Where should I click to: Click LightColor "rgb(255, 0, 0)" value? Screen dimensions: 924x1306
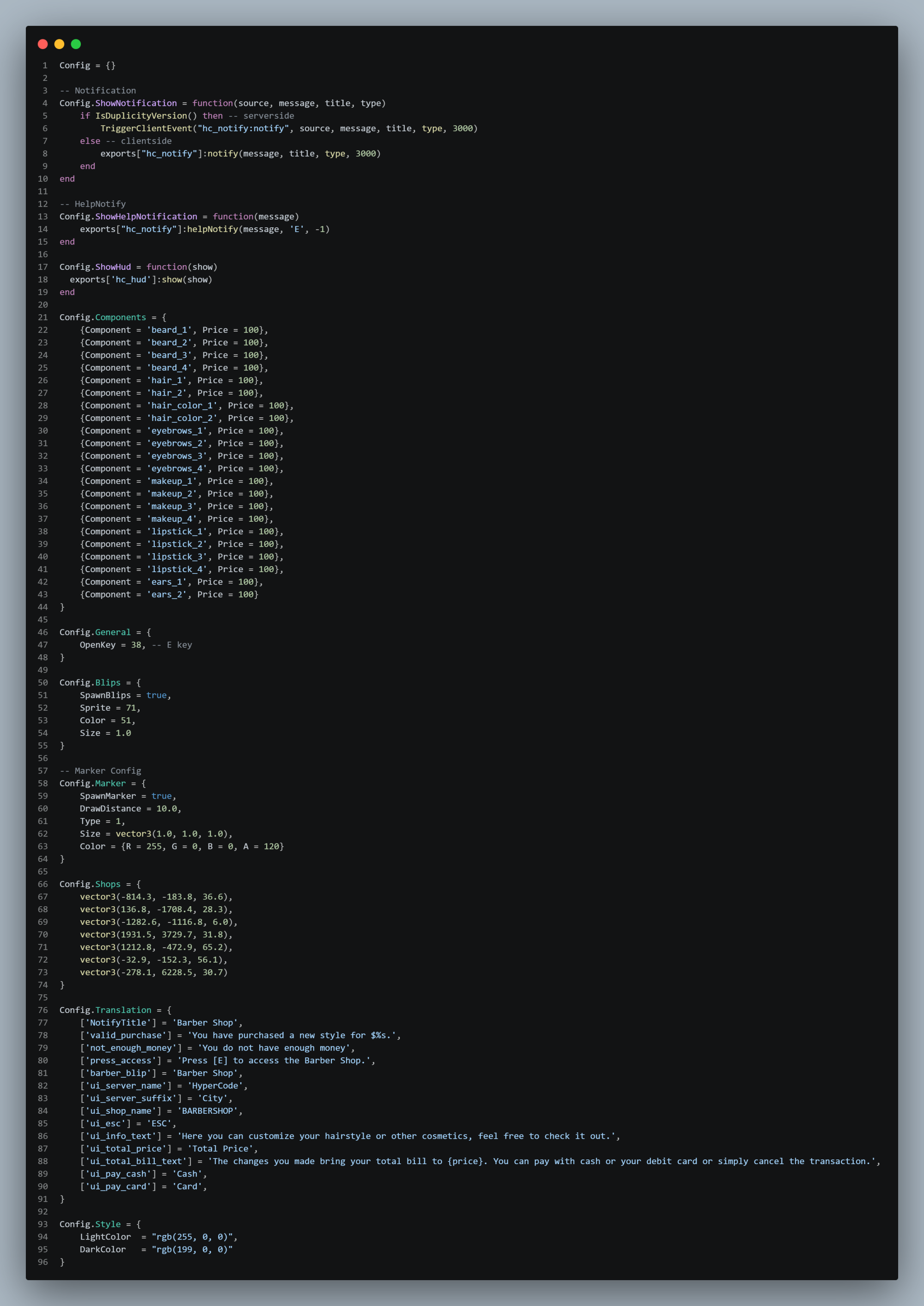(x=192, y=1237)
